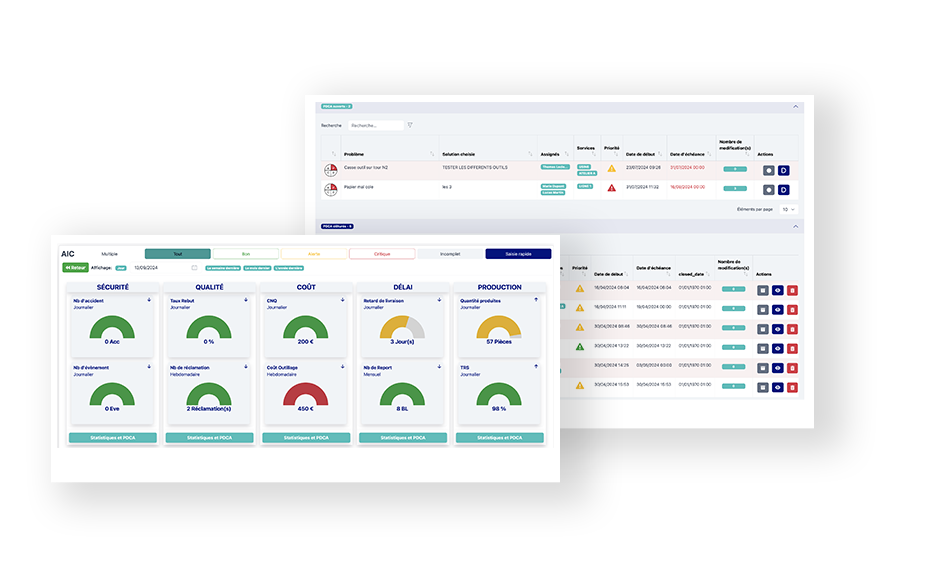The image size is (937, 562).
Task: Click grey archive button on 16/04/2024 11:11 row
Action: pyautogui.click(x=763, y=310)
